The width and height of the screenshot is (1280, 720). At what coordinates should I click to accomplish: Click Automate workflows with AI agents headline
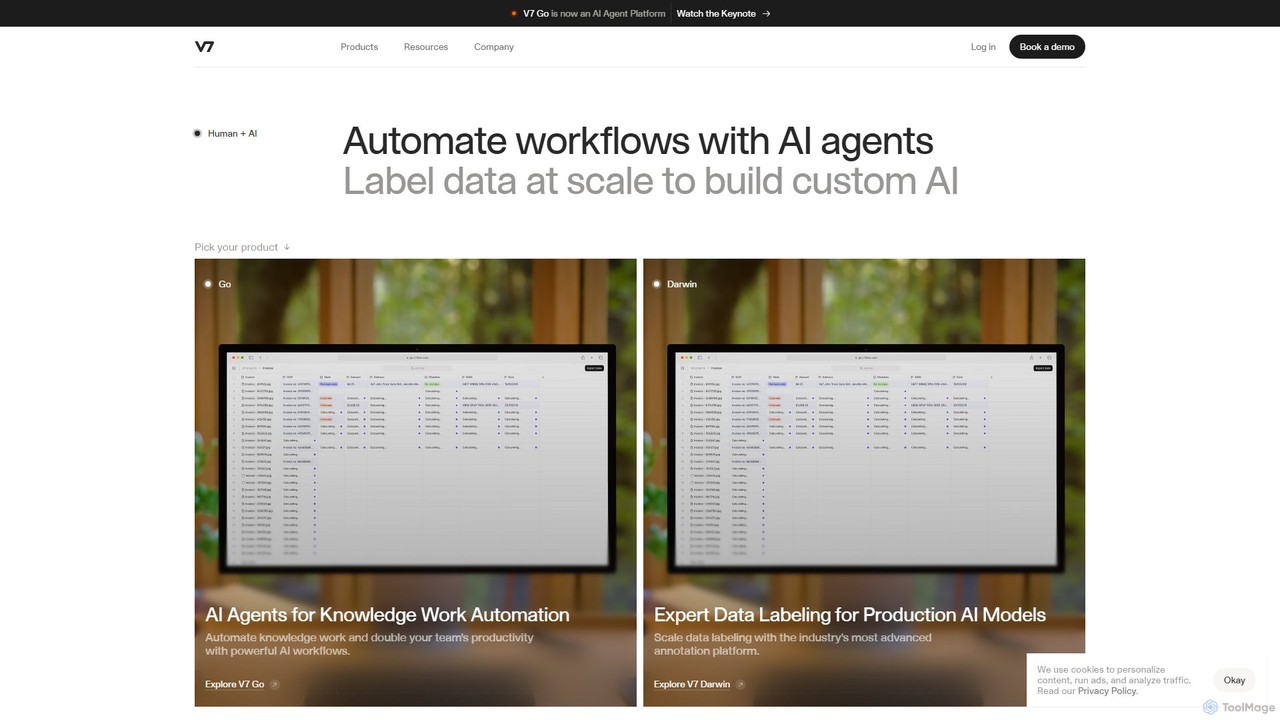(638, 141)
